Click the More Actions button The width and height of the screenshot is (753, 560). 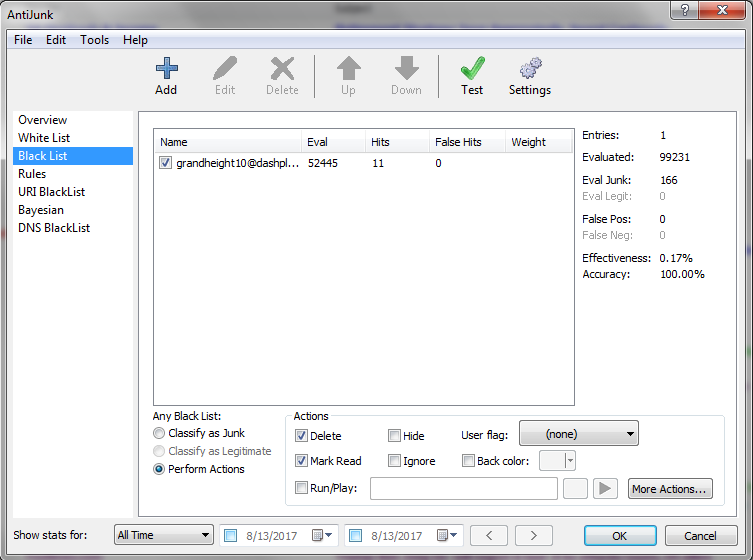click(x=670, y=489)
